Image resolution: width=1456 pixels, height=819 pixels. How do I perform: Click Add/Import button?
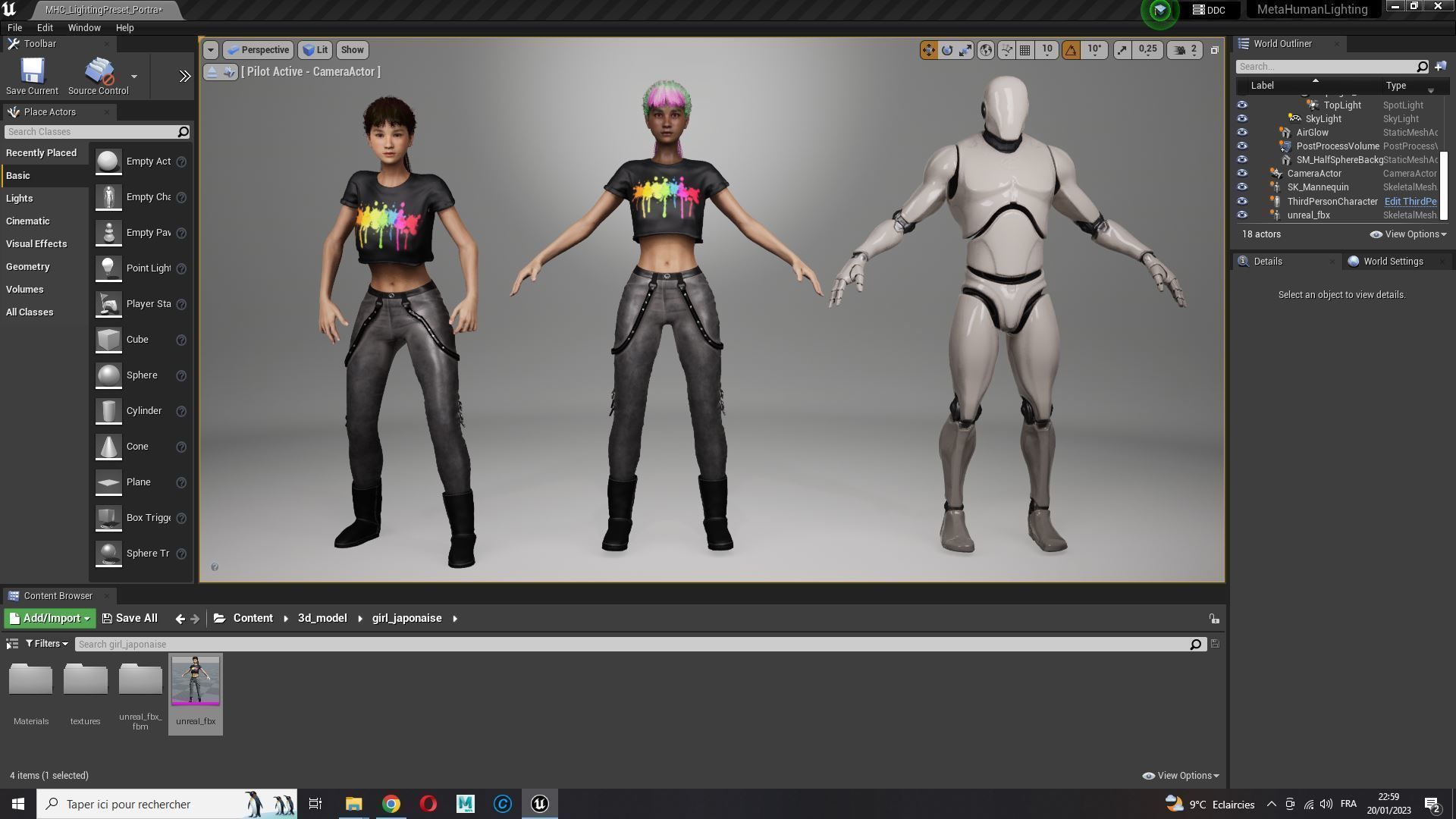click(50, 619)
